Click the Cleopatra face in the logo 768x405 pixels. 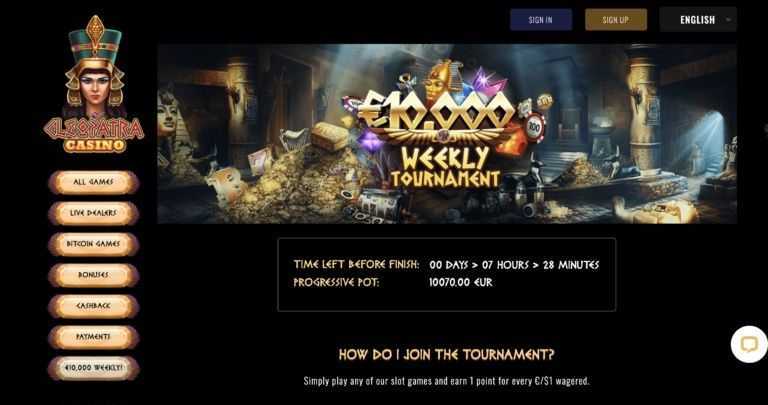95,86
